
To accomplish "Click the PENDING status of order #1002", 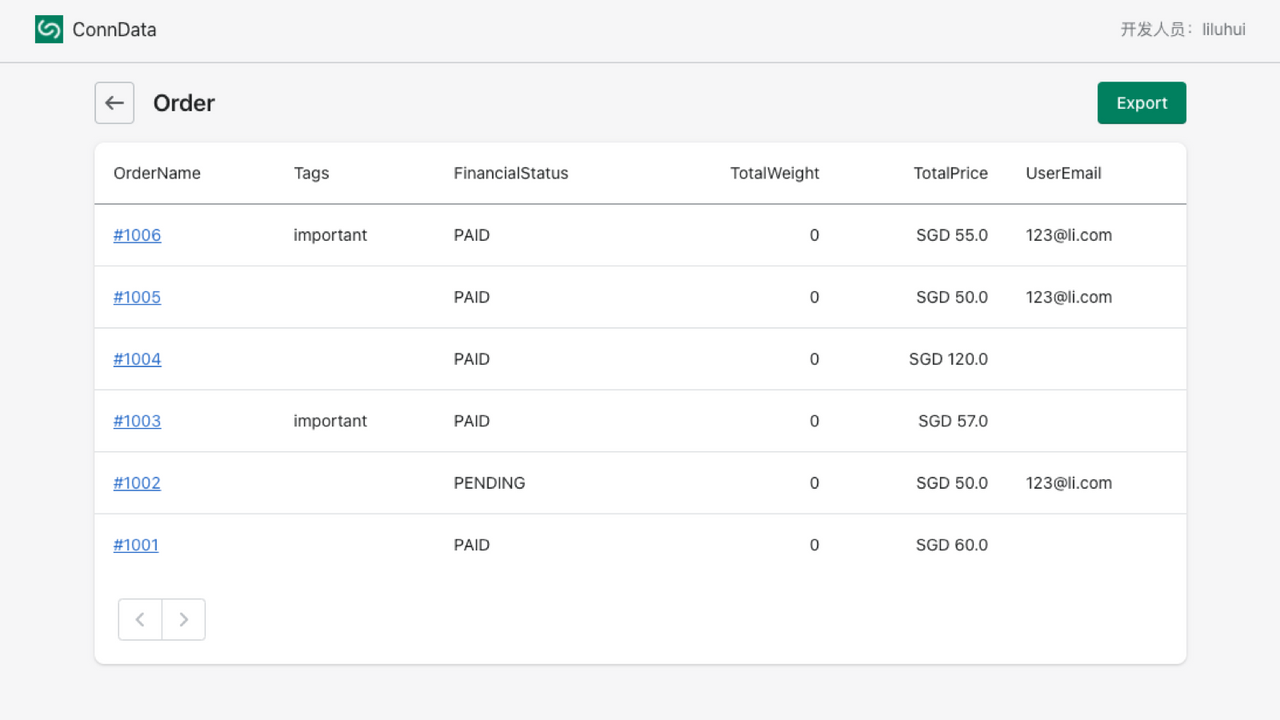I will [489, 483].
